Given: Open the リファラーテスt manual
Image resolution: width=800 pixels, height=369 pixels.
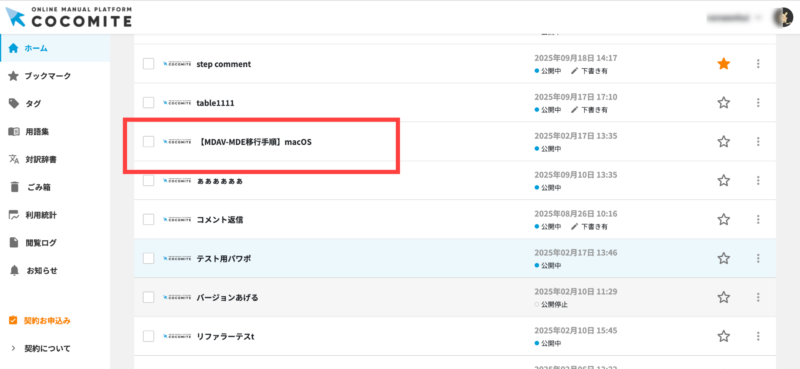Looking at the screenshot, I should (x=225, y=337).
